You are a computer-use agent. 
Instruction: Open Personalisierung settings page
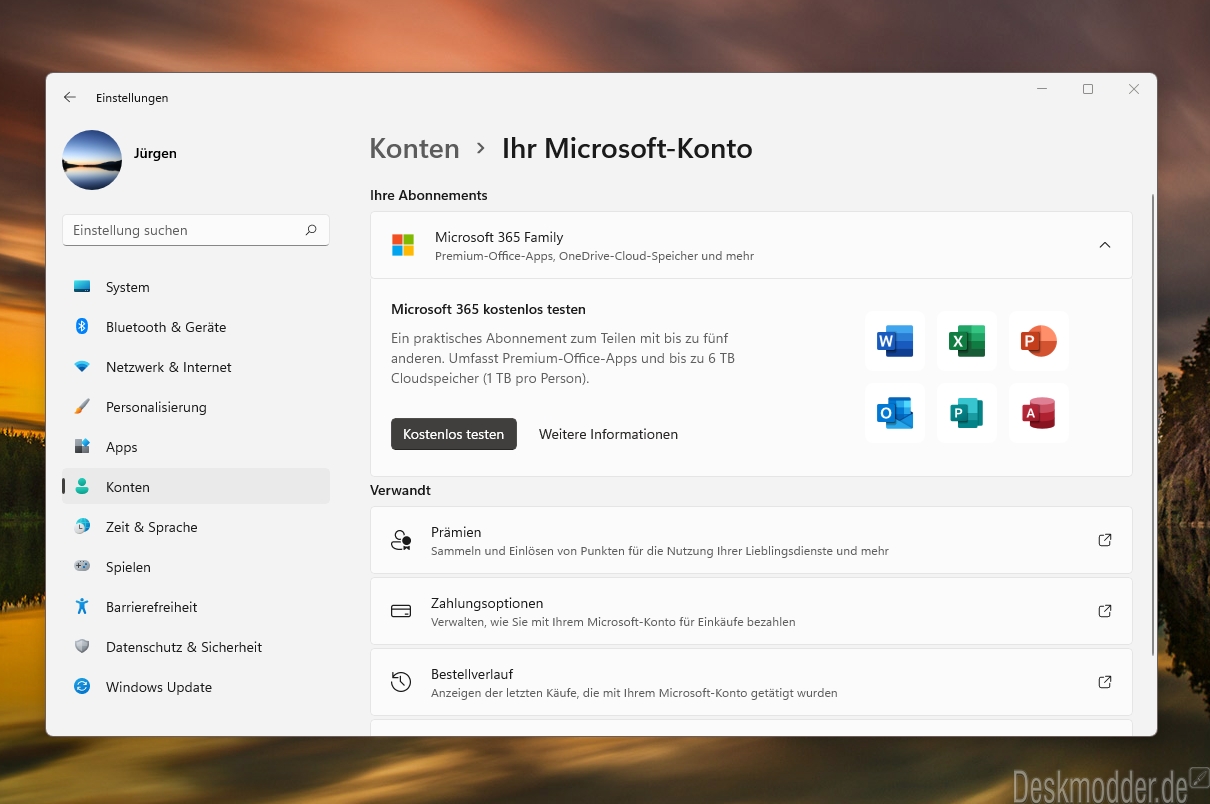(x=196, y=407)
